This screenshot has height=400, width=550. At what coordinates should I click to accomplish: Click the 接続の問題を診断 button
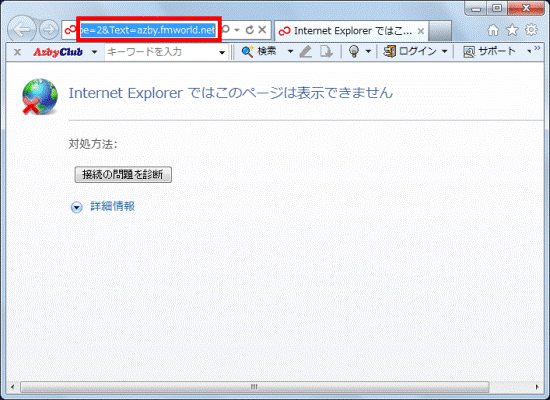123,174
